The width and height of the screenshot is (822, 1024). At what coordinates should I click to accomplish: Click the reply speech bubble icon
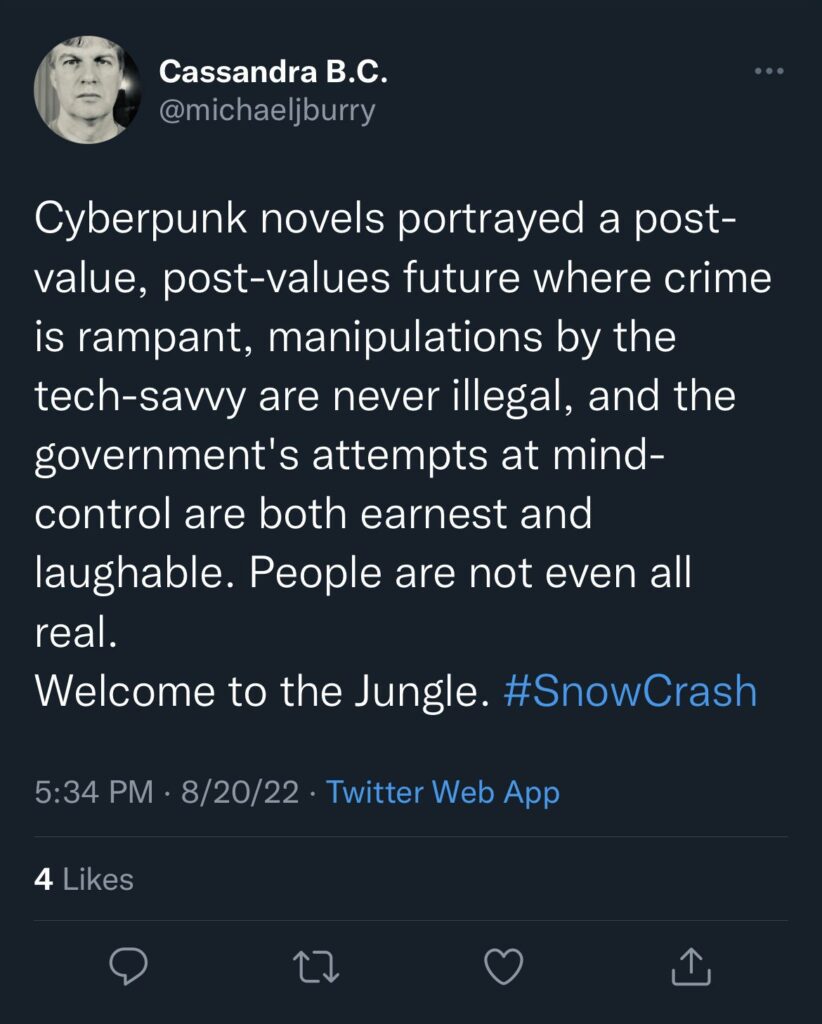click(129, 967)
